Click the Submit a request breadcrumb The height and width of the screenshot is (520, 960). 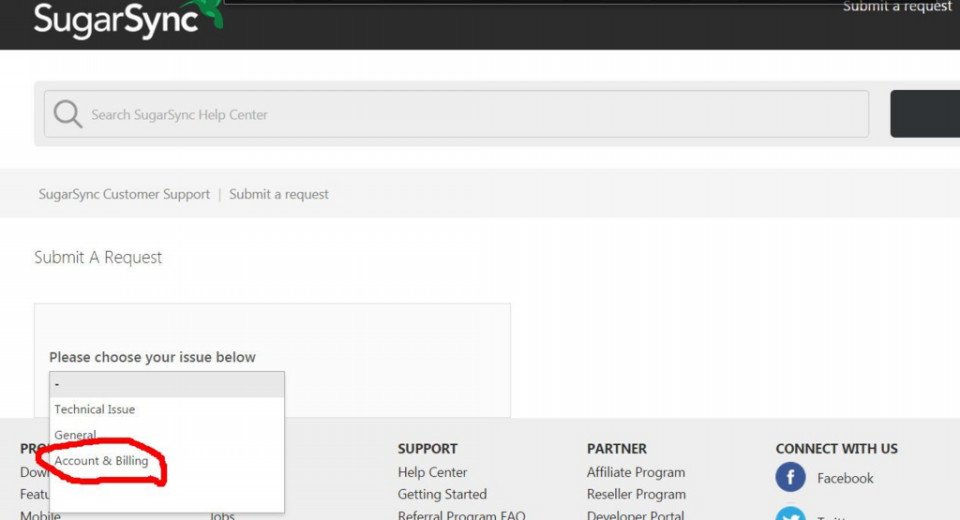point(279,194)
